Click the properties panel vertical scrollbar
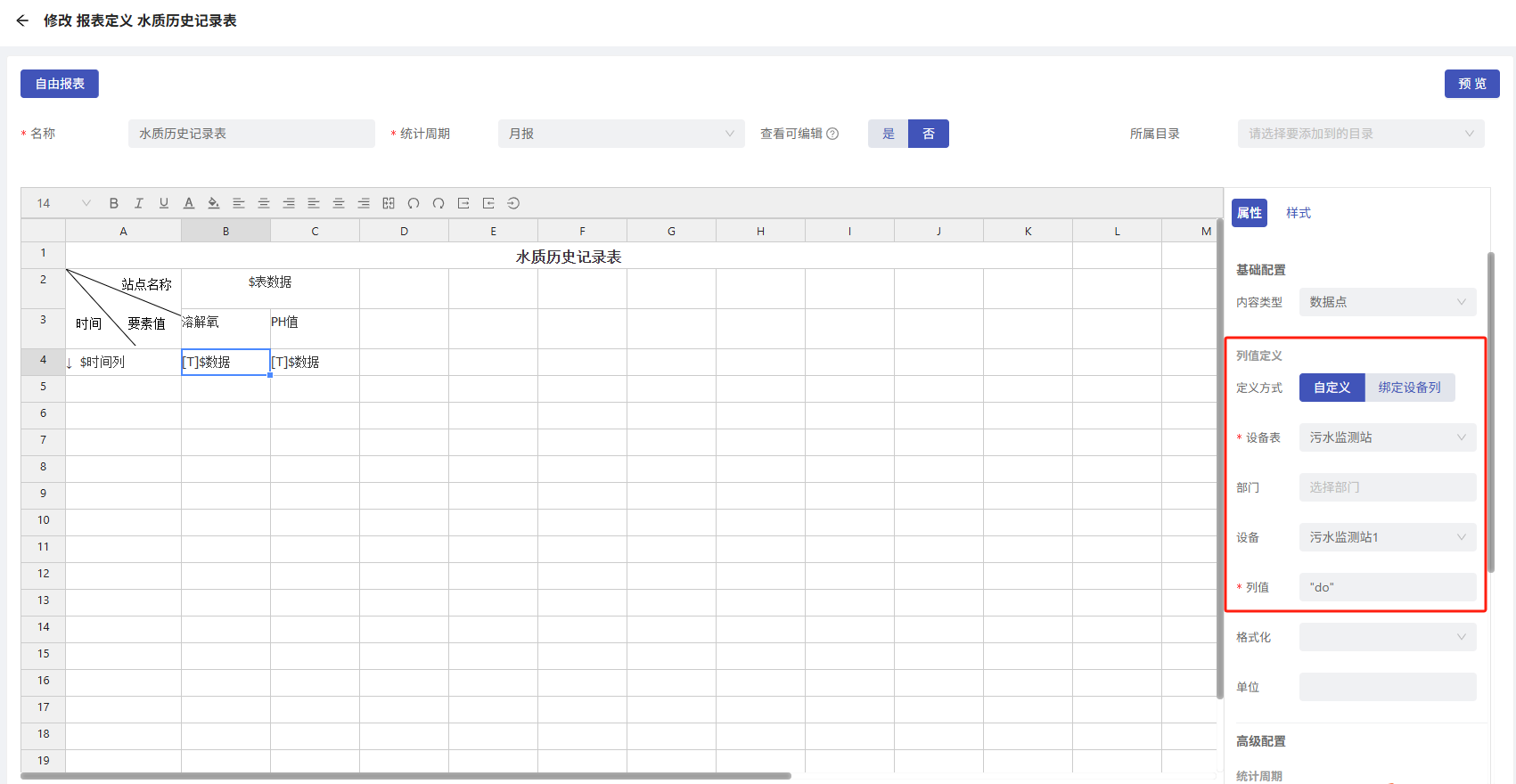Viewport: 1516px width, 784px height. coord(1491,412)
